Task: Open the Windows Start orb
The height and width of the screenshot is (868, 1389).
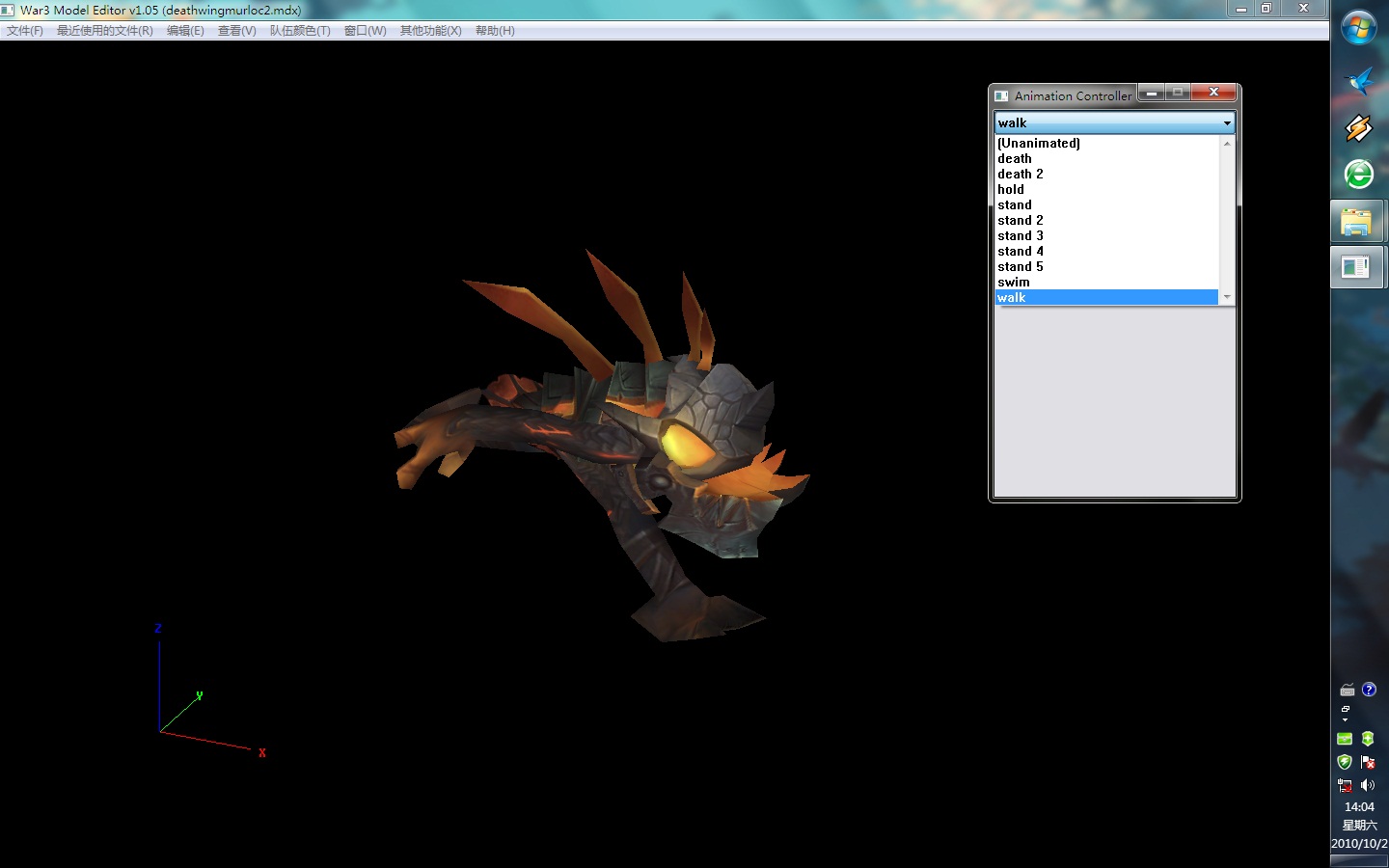Action: pyautogui.click(x=1359, y=29)
